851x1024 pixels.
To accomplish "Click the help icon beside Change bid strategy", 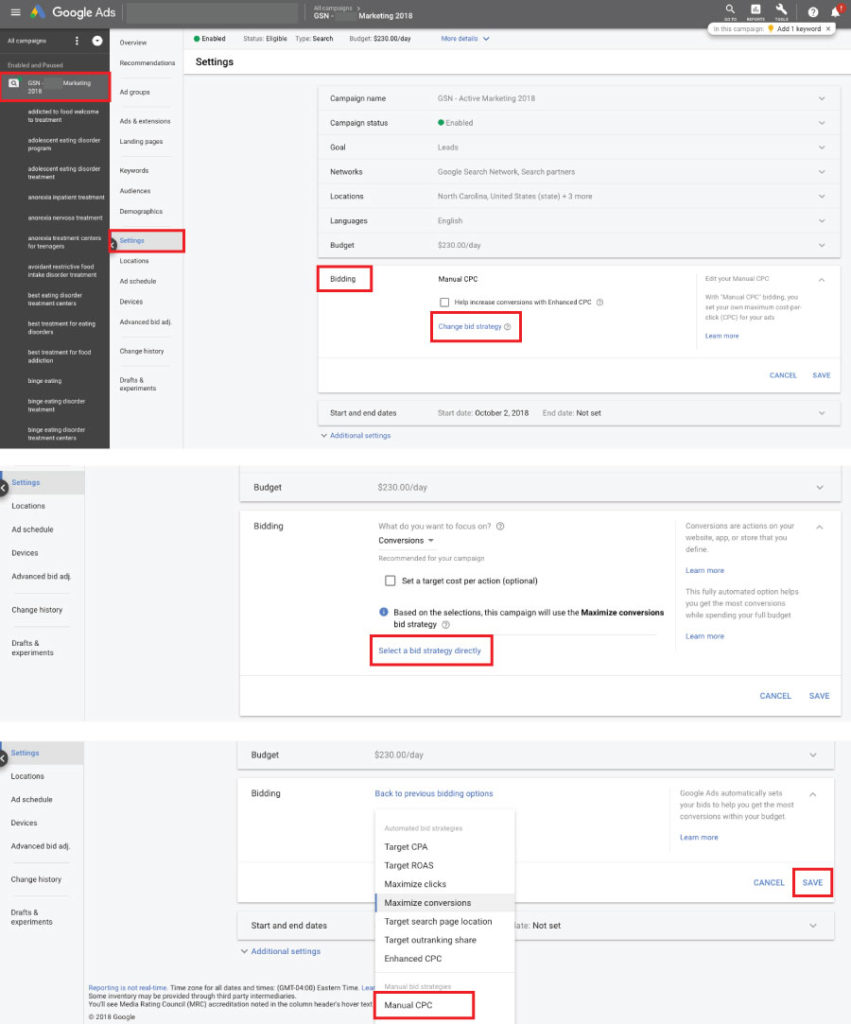I will (507, 327).
